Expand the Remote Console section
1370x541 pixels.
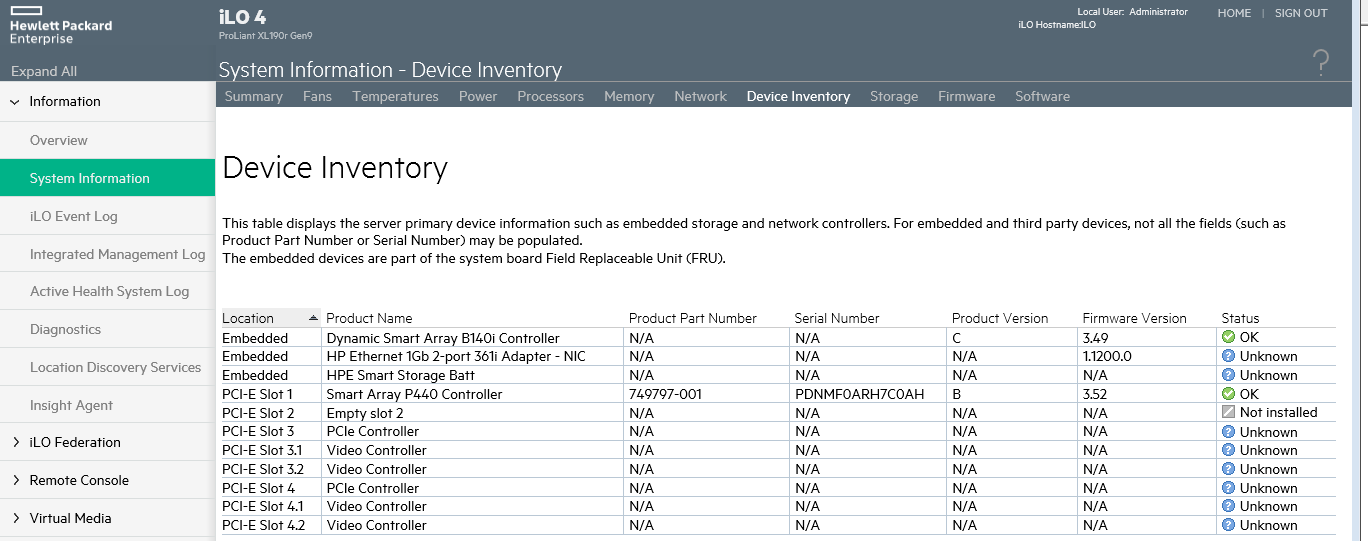pyautogui.click(x=15, y=480)
